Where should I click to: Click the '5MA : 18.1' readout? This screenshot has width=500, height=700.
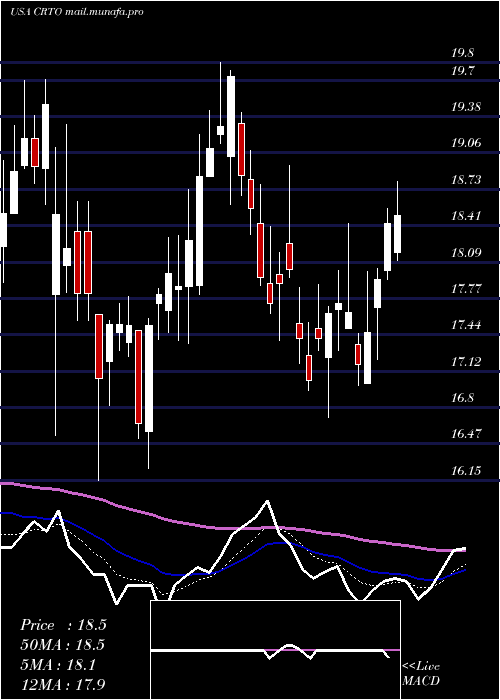(x=58, y=665)
